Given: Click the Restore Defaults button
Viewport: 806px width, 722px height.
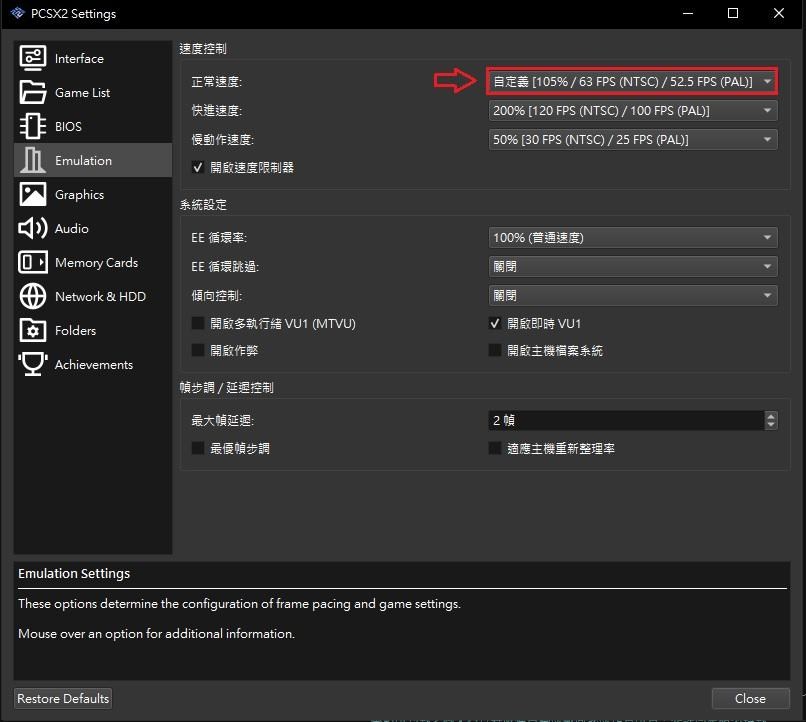Looking at the screenshot, I should coord(63,698).
